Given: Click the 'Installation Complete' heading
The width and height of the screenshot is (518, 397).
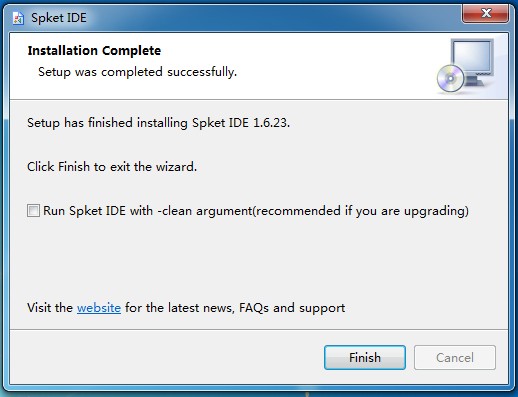Looking at the screenshot, I should click(94, 51).
